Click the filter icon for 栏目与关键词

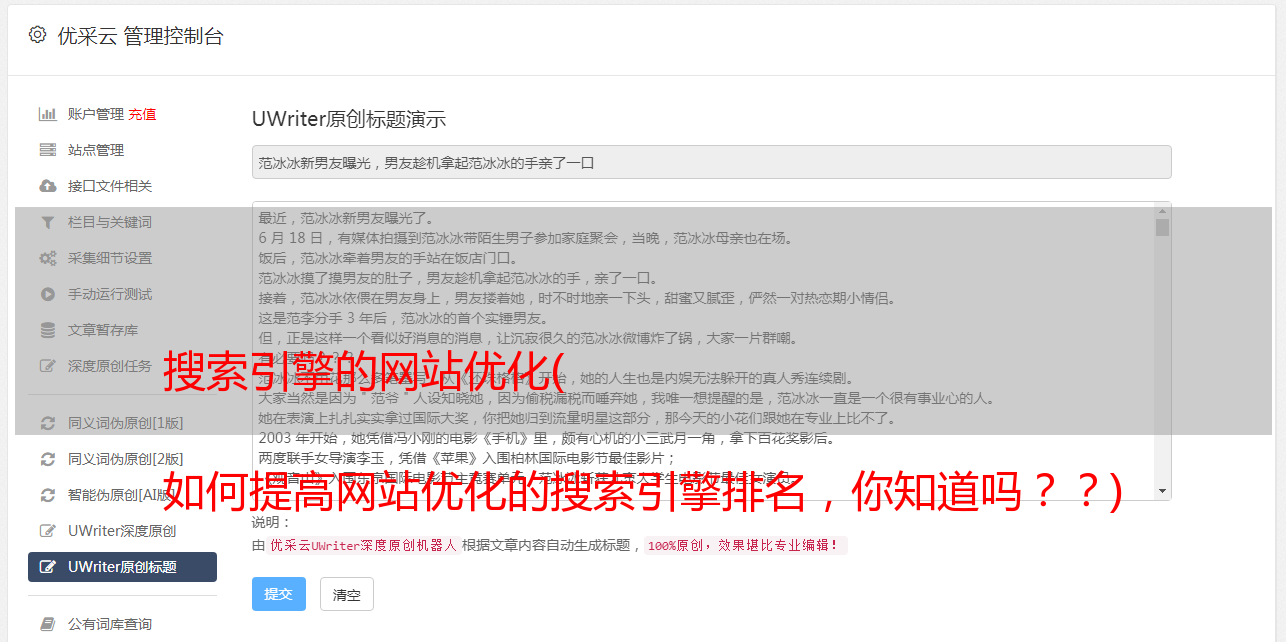(x=47, y=222)
